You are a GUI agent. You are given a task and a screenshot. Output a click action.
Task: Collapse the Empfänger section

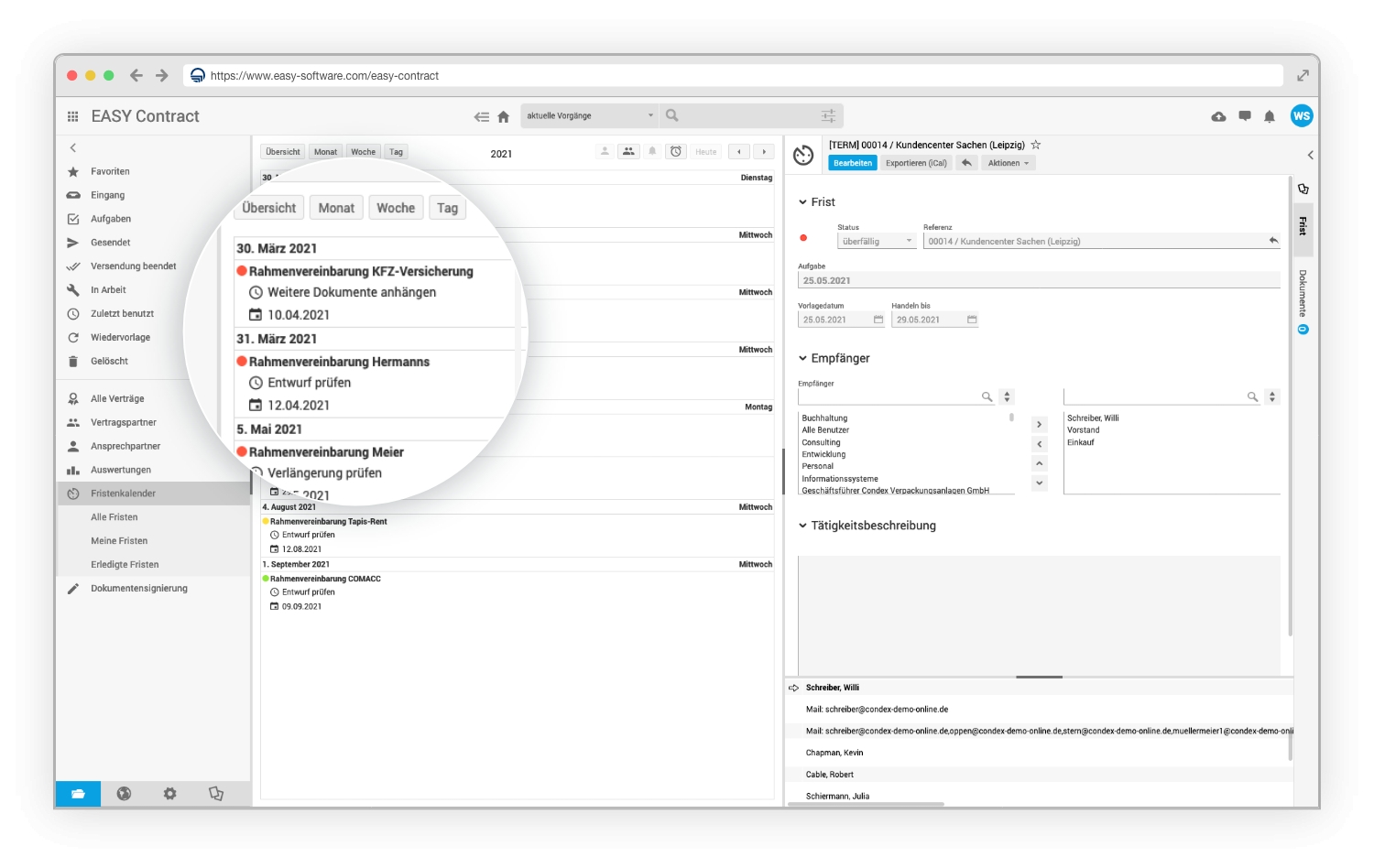[802, 358]
